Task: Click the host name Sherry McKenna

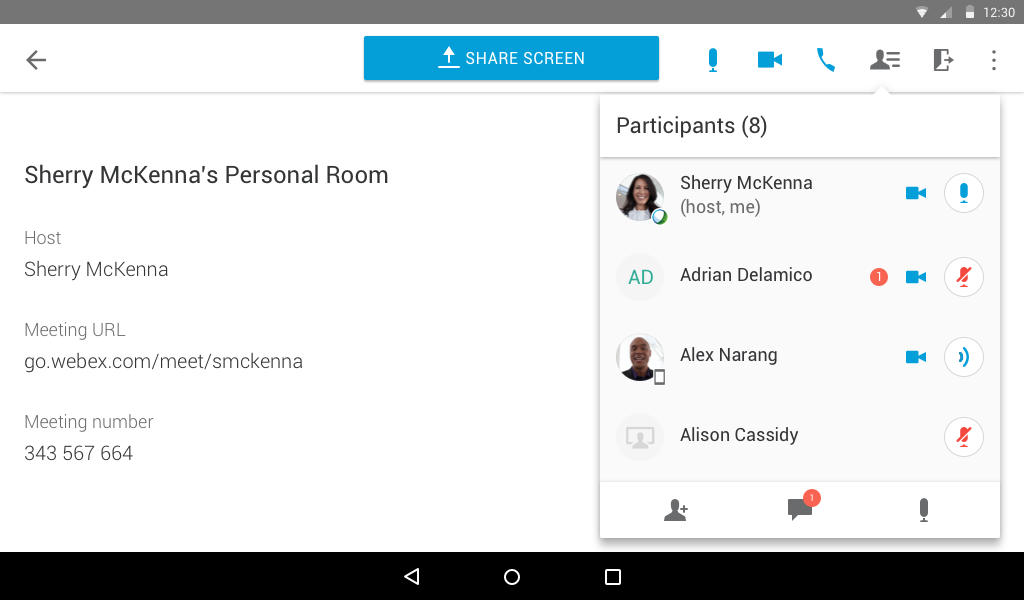Action: pyautogui.click(x=96, y=269)
